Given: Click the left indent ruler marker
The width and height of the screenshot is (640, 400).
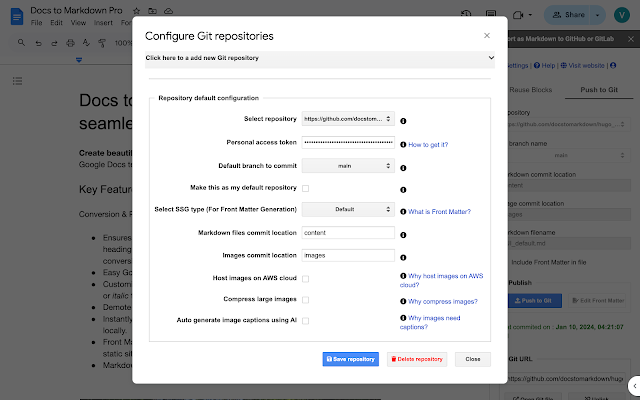Looking at the screenshot, I should click(79, 60).
